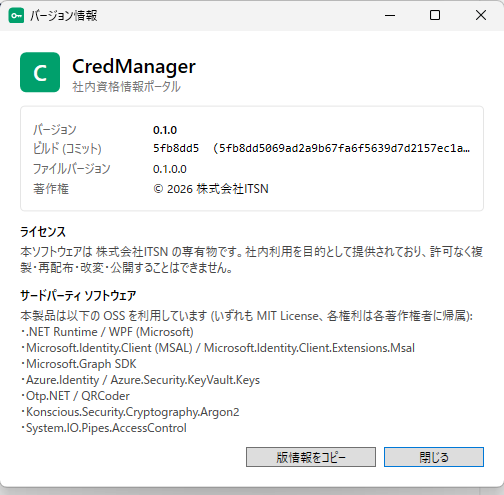This screenshot has height=495, width=504.
Task: Click the file version value 0.1.0.0
Action: click(x=170, y=169)
